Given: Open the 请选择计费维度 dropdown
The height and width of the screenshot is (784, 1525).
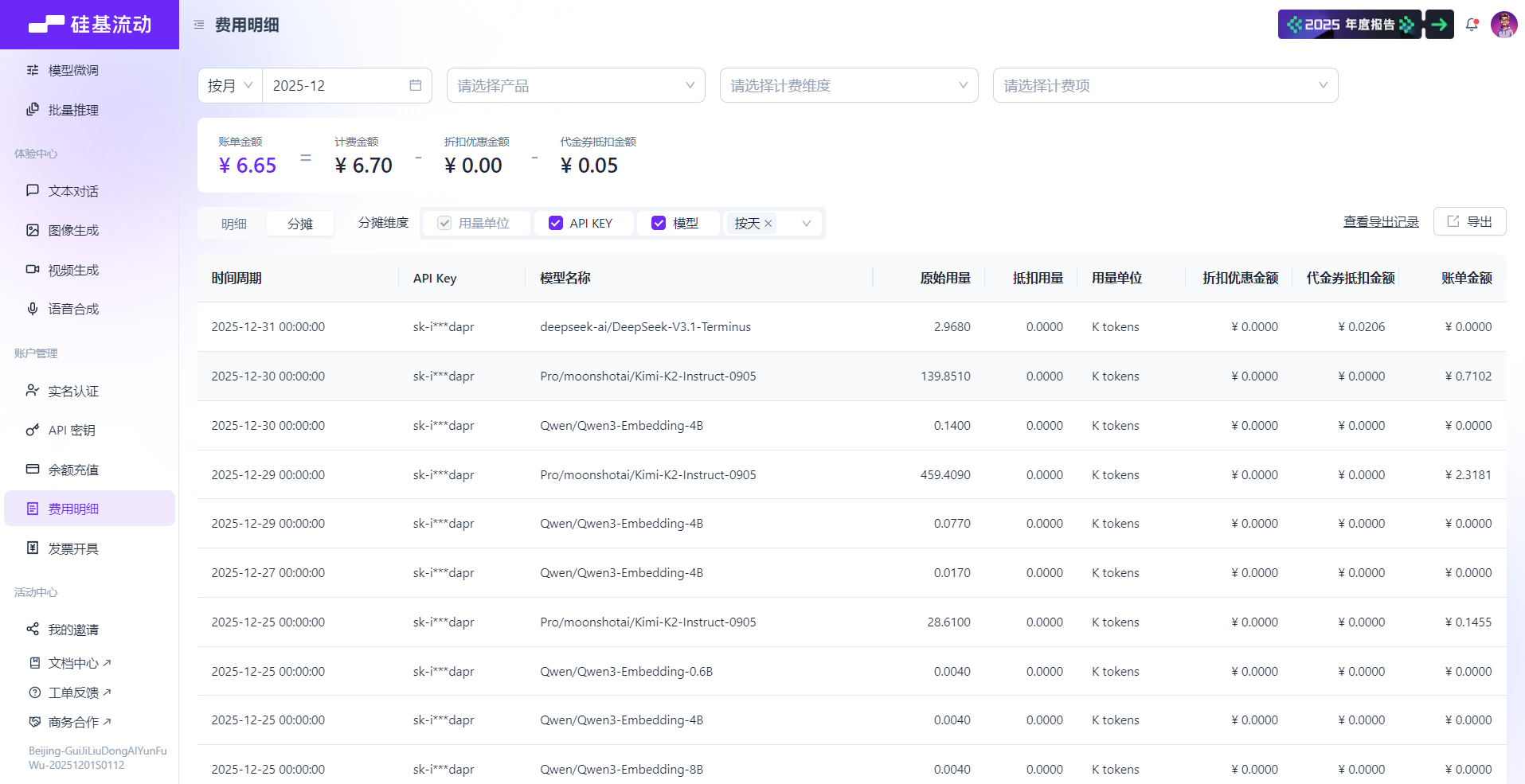Looking at the screenshot, I should [849, 85].
